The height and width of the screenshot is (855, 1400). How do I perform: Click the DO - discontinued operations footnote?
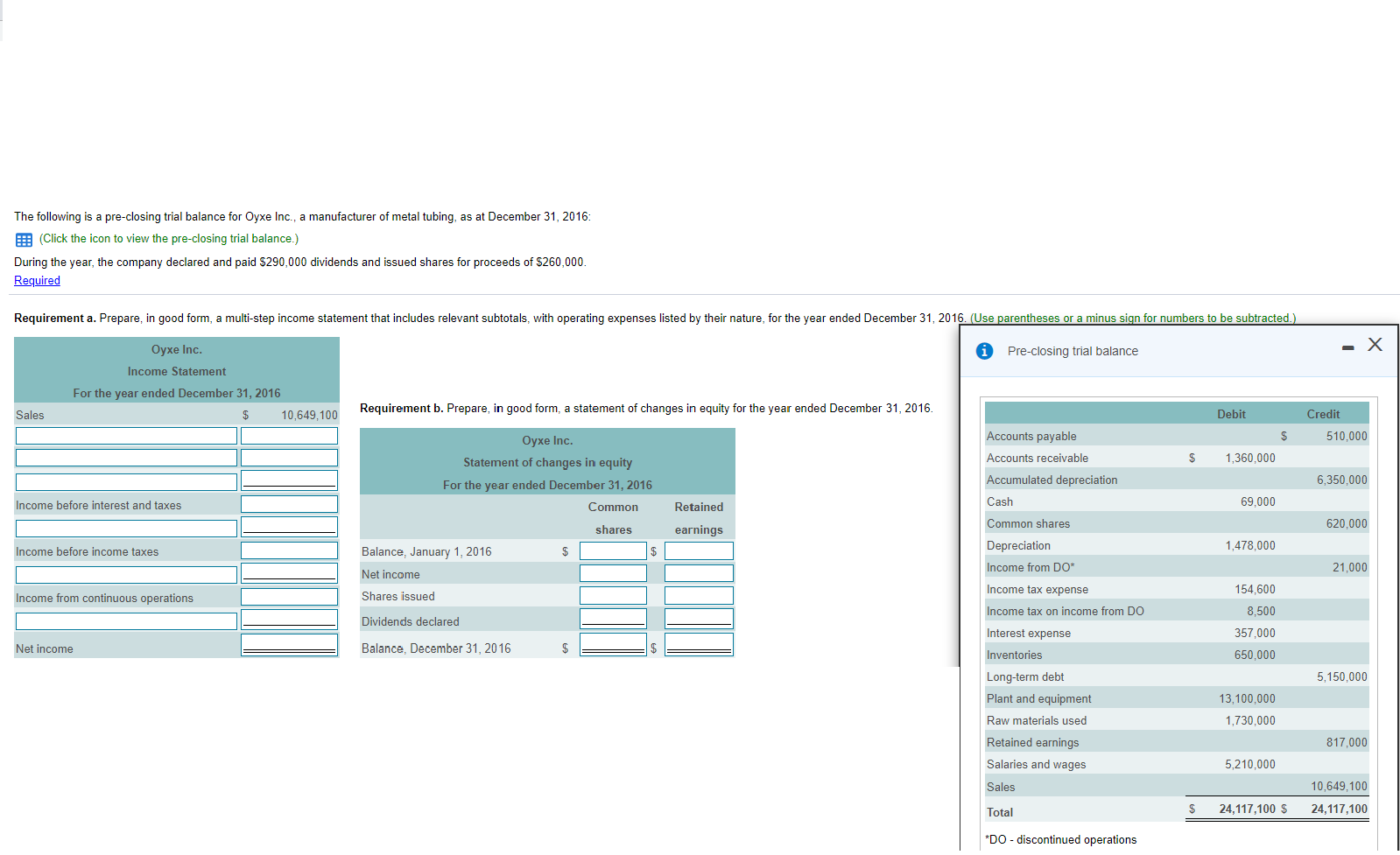[x=1060, y=840]
